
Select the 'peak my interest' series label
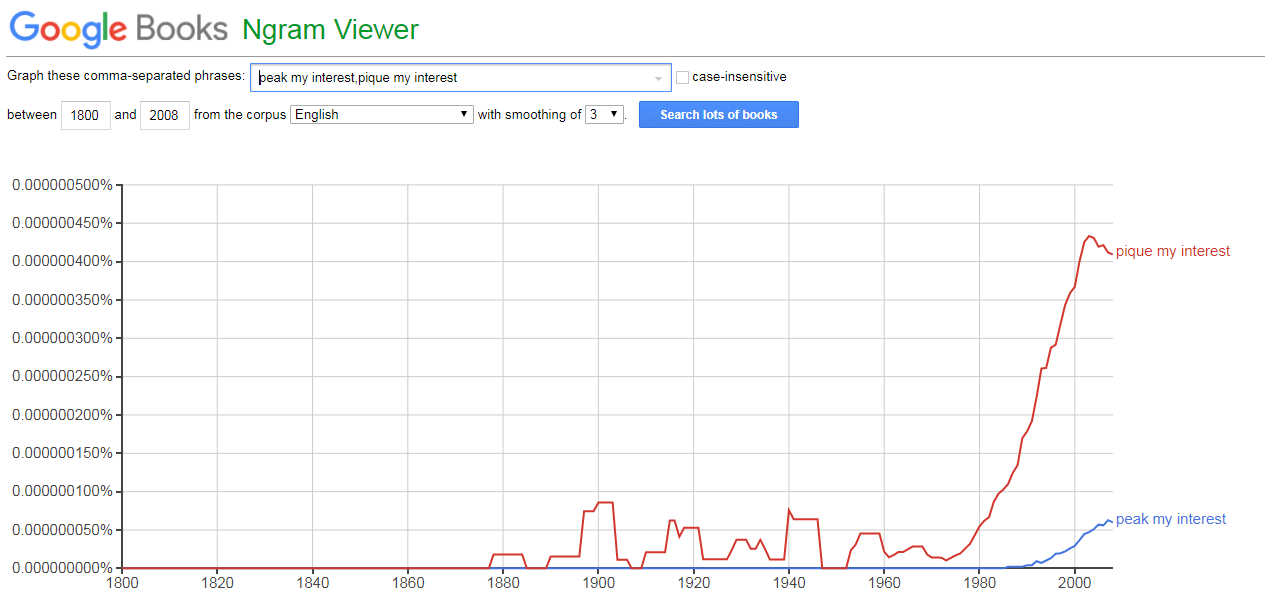[x=1170, y=519]
